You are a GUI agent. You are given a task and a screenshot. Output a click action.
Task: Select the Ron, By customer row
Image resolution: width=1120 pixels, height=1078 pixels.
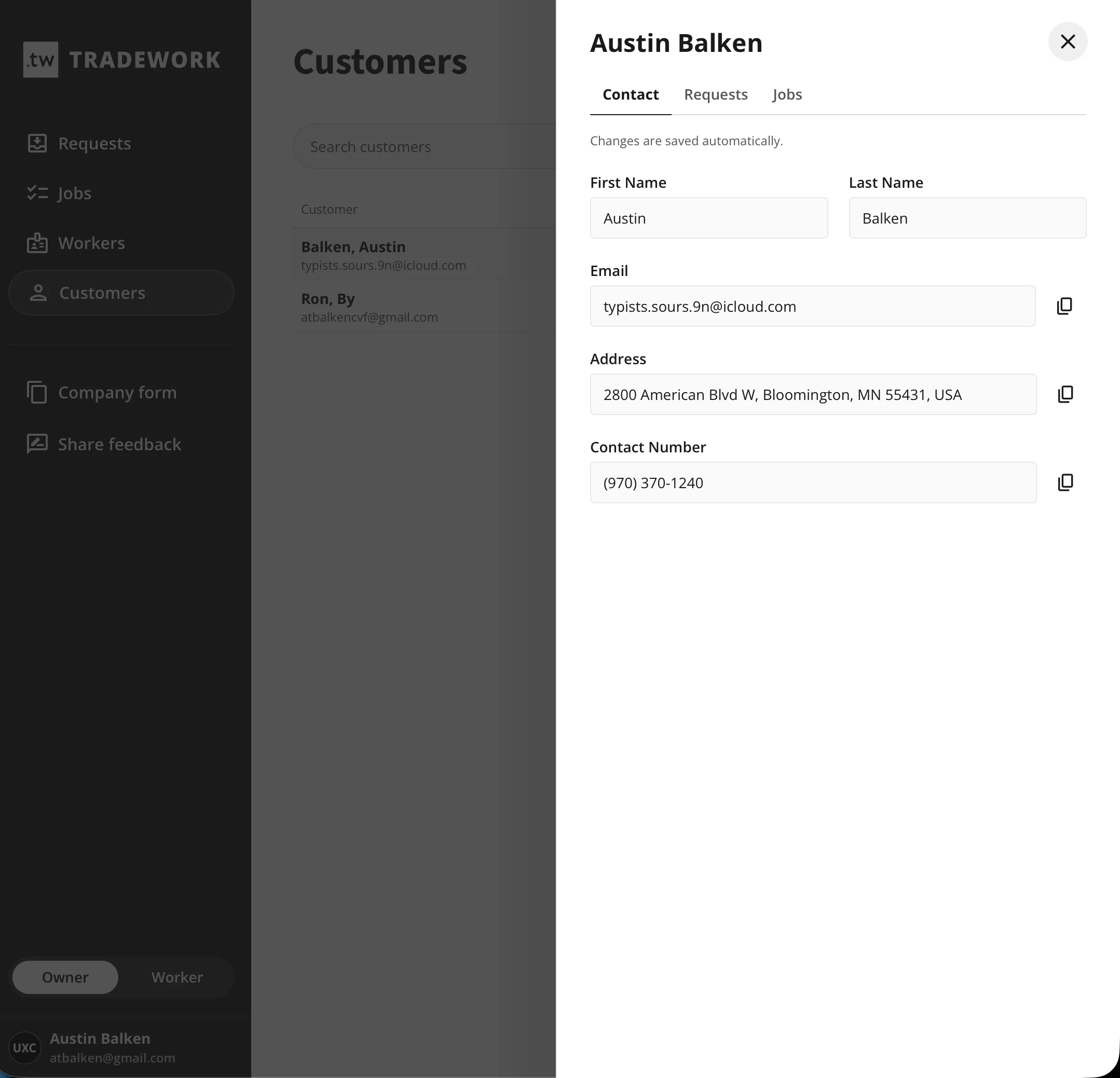(x=424, y=306)
